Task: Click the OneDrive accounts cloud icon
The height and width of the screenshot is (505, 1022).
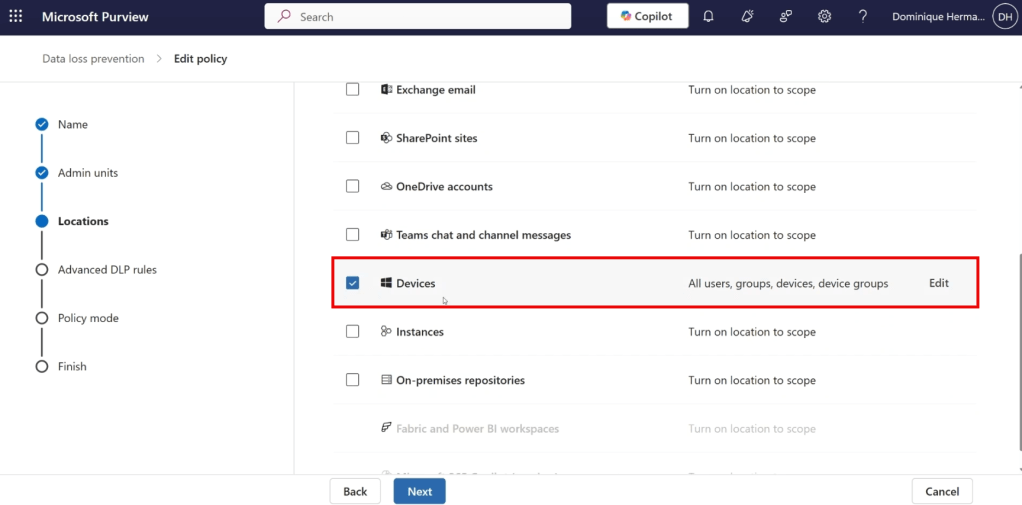Action: [386, 187]
